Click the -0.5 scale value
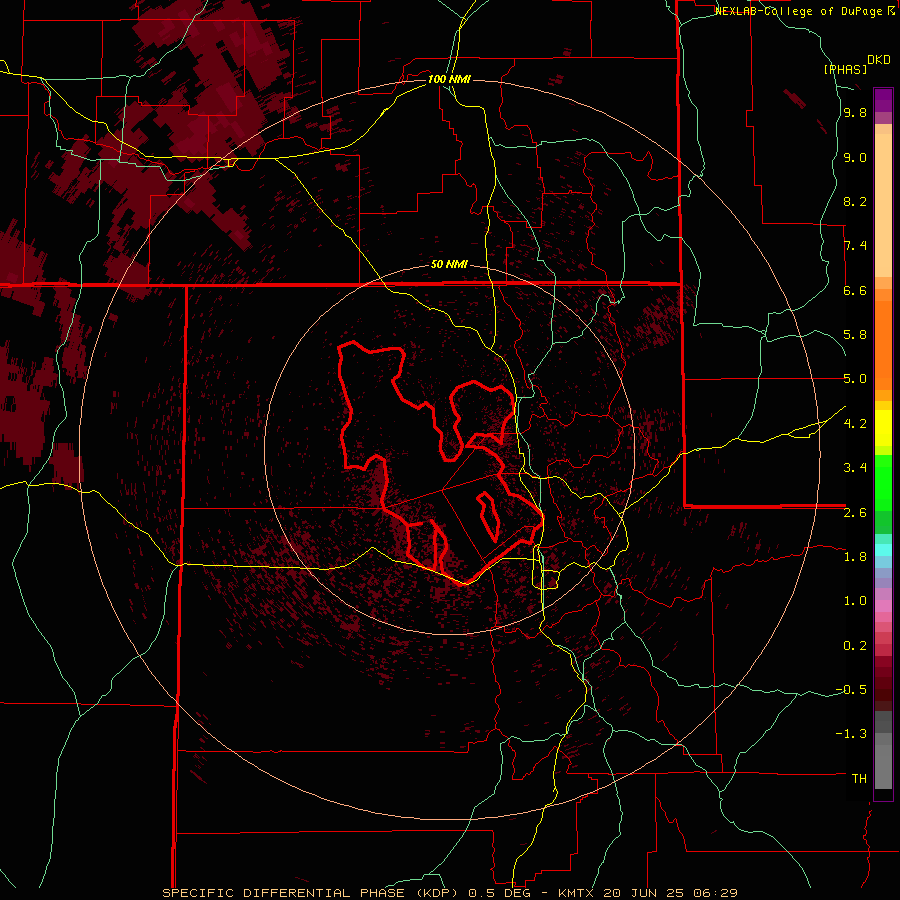900x900 pixels. [851, 689]
